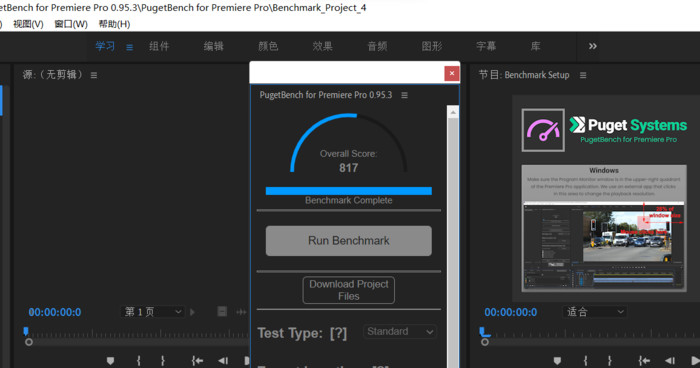
Task: Click Go to In point in source monitor
Action: (x=197, y=360)
